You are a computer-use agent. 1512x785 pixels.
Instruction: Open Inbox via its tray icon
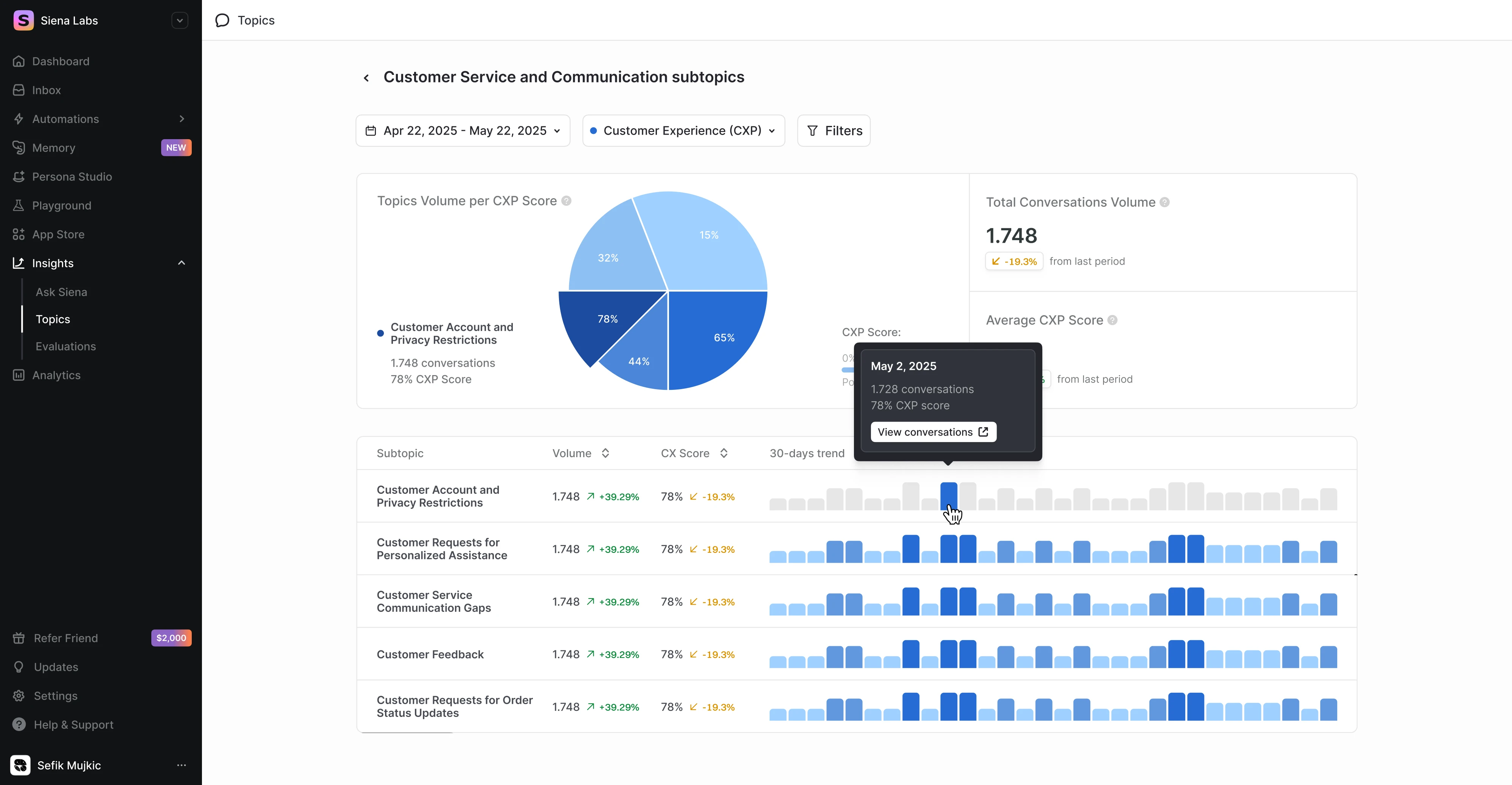(19, 90)
